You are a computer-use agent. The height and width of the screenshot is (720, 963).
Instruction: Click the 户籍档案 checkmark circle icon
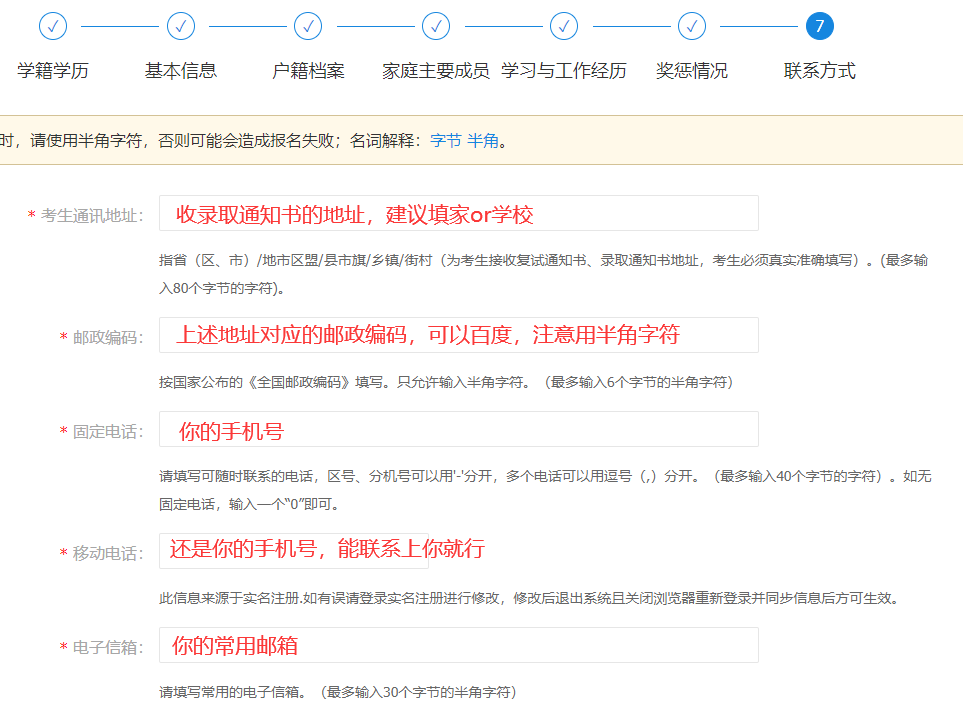308,26
